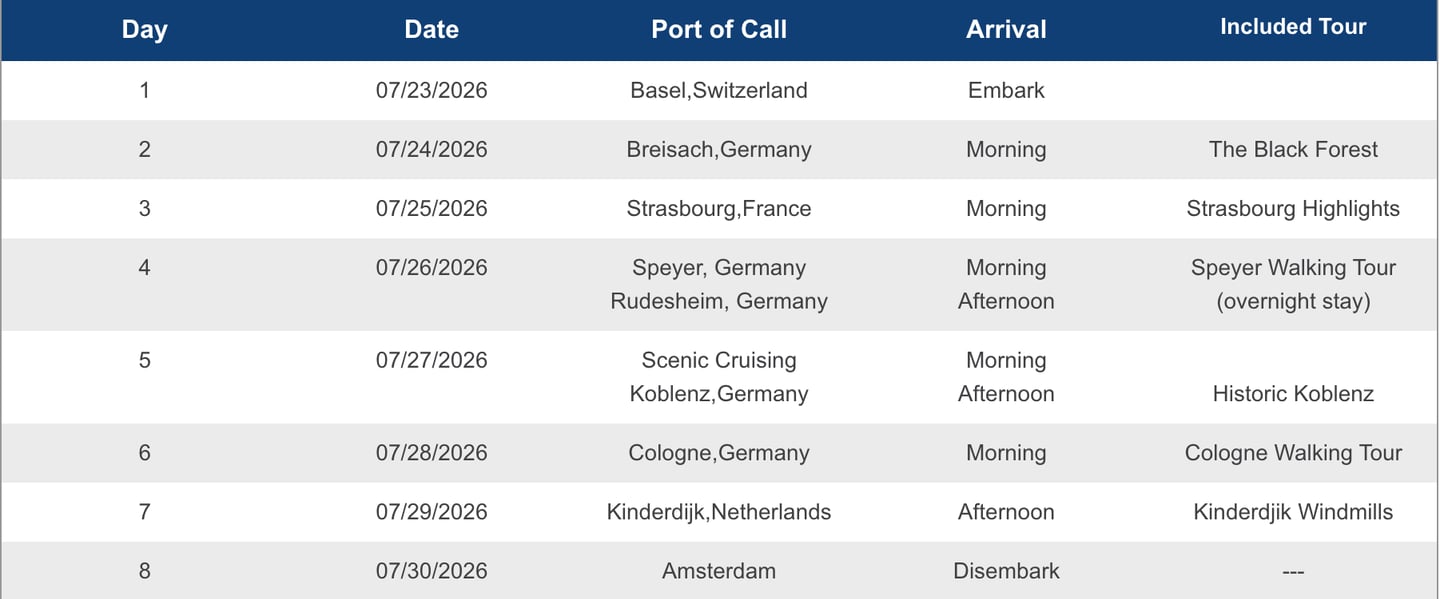Select the Amsterdam port cell
This screenshot has width=1440, height=599.
(719, 571)
